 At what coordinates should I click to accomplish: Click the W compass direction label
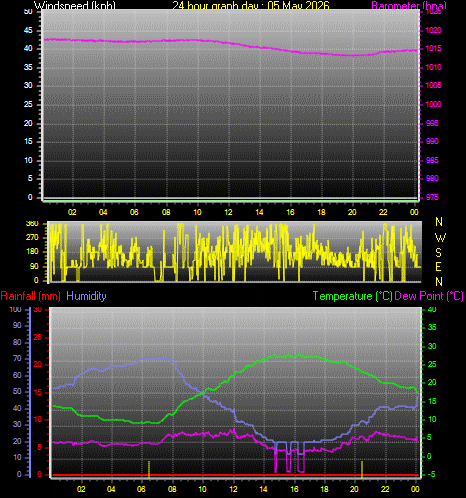click(440, 238)
